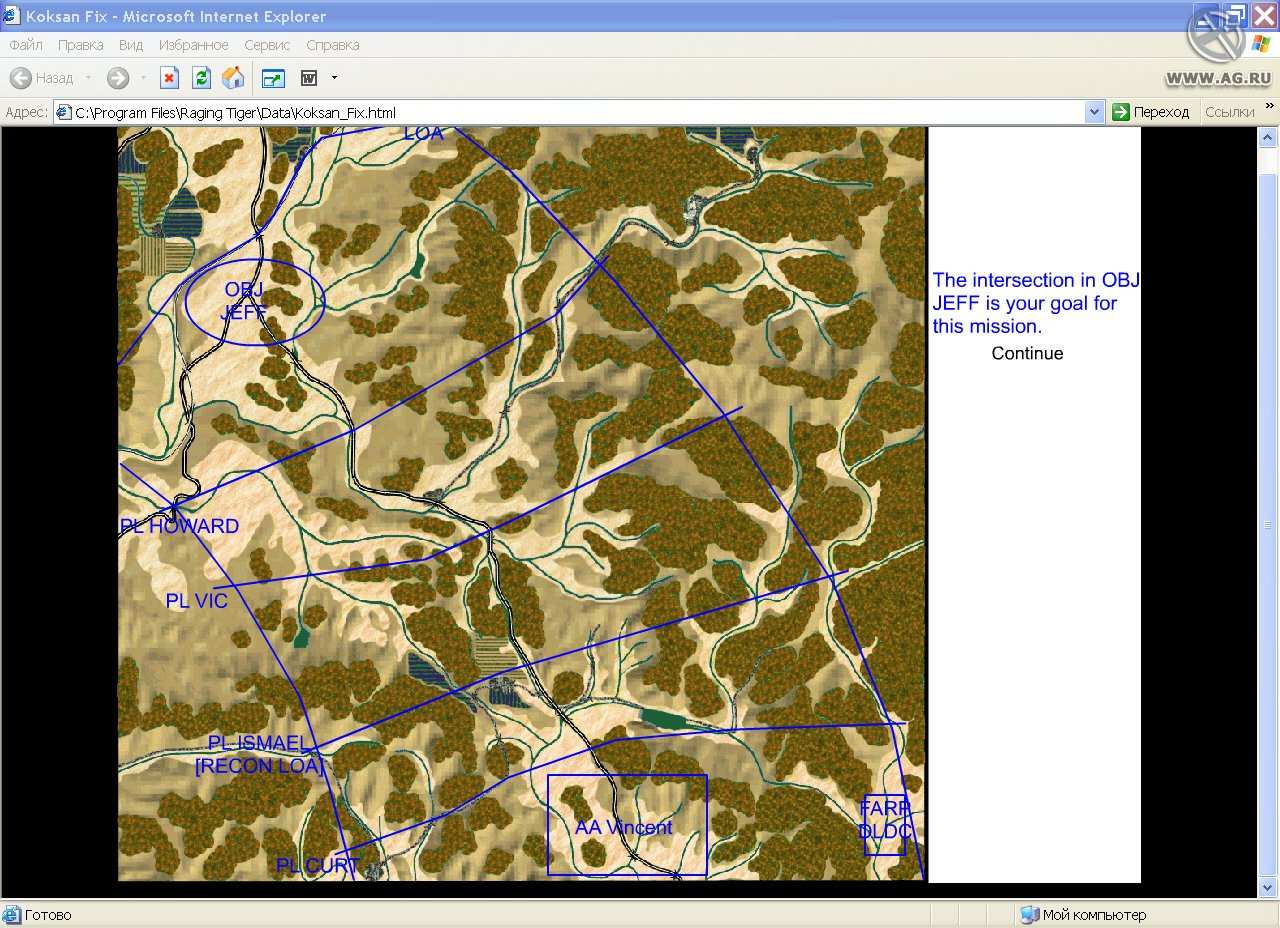
Task: Click the [RECON LOA] map label
Action: coord(260,767)
